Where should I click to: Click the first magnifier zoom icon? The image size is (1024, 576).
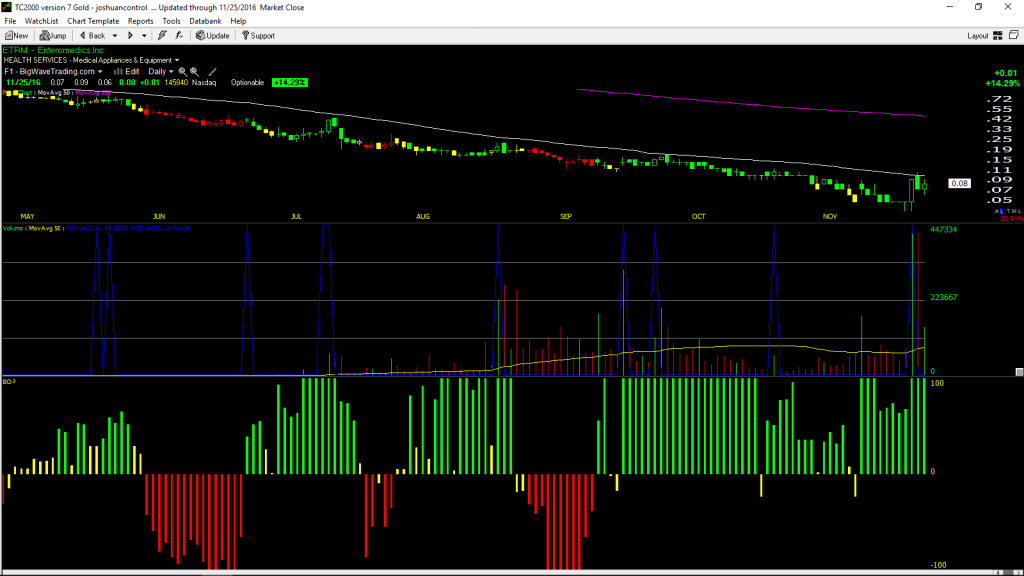pyautogui.click(x=182, y=72)
